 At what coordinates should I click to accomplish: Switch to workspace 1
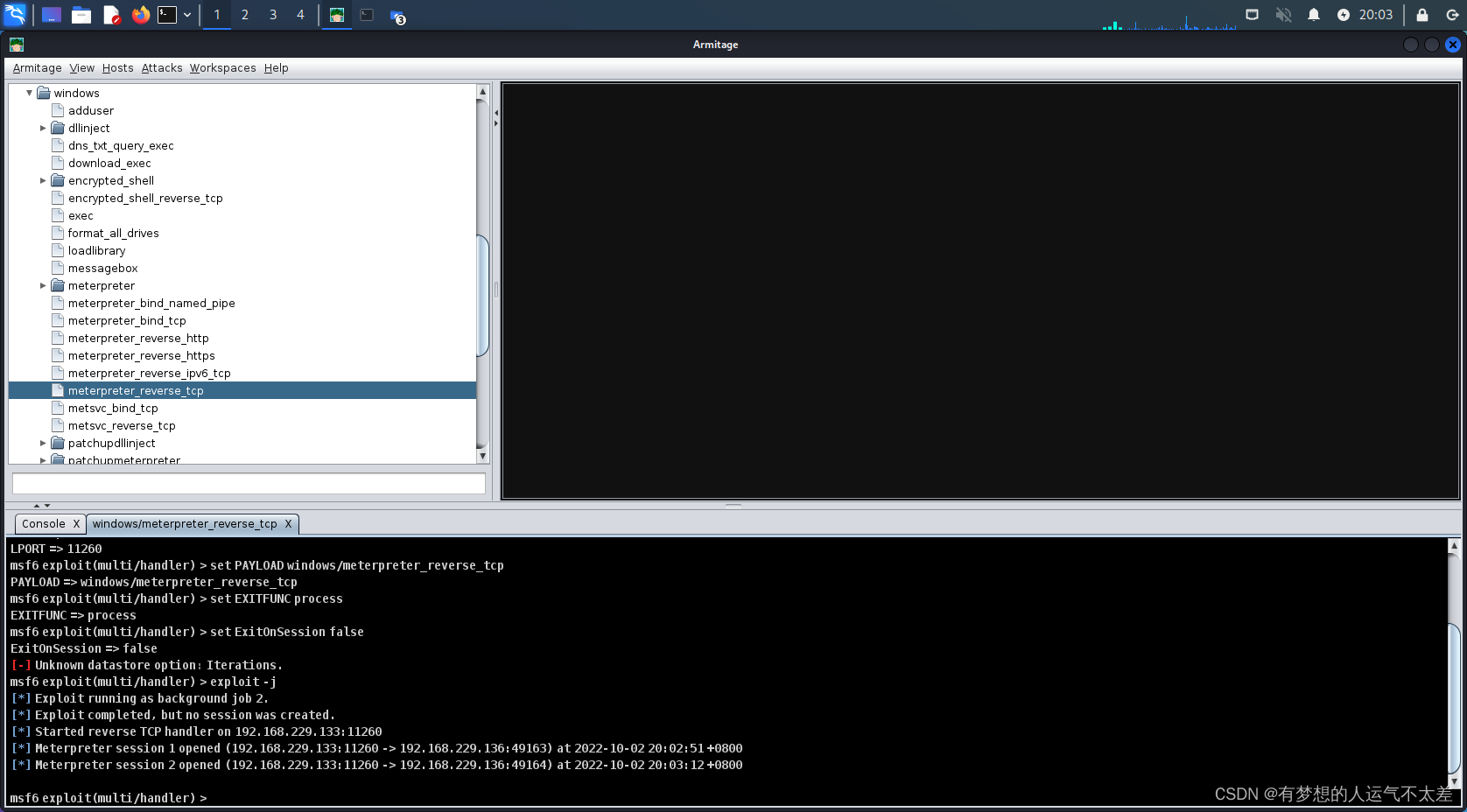(x=217, y=15)
